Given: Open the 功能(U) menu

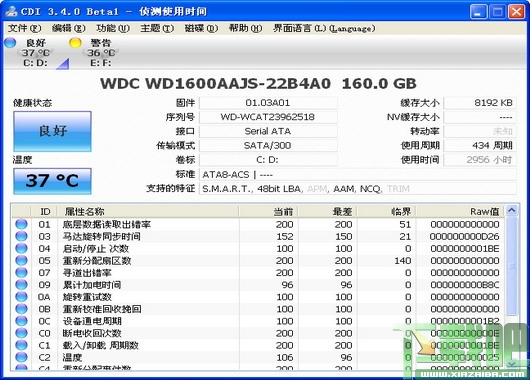Looking at the screenshot, I should coord(113,28).
